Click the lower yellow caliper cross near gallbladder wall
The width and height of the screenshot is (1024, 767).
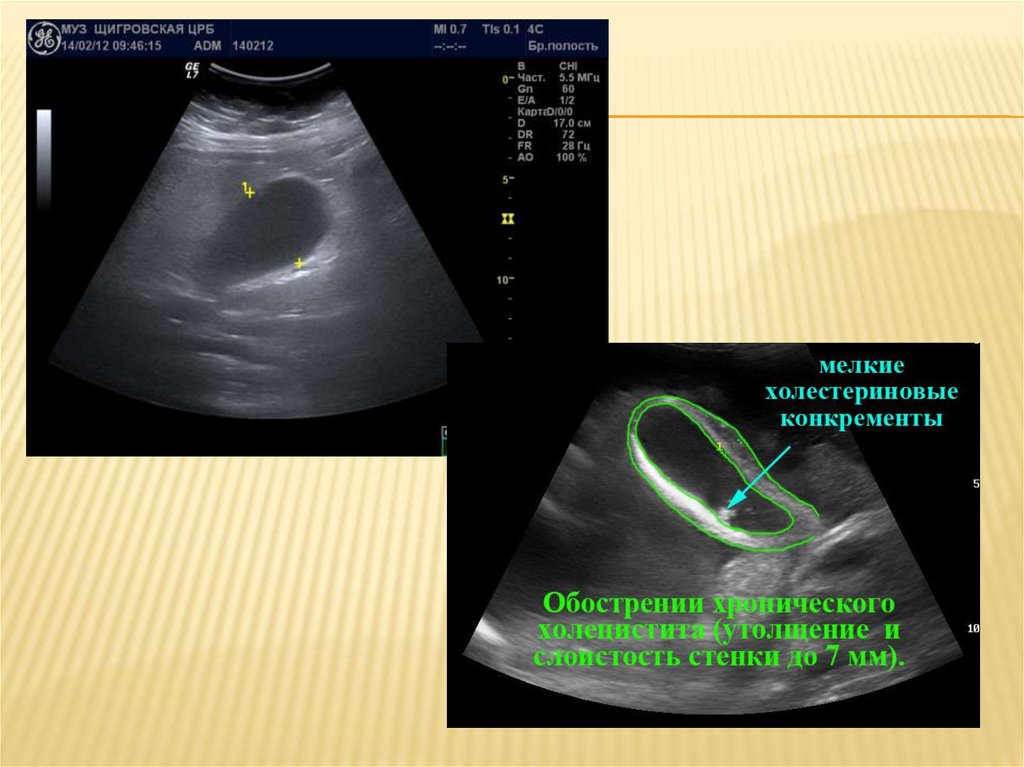299,263
